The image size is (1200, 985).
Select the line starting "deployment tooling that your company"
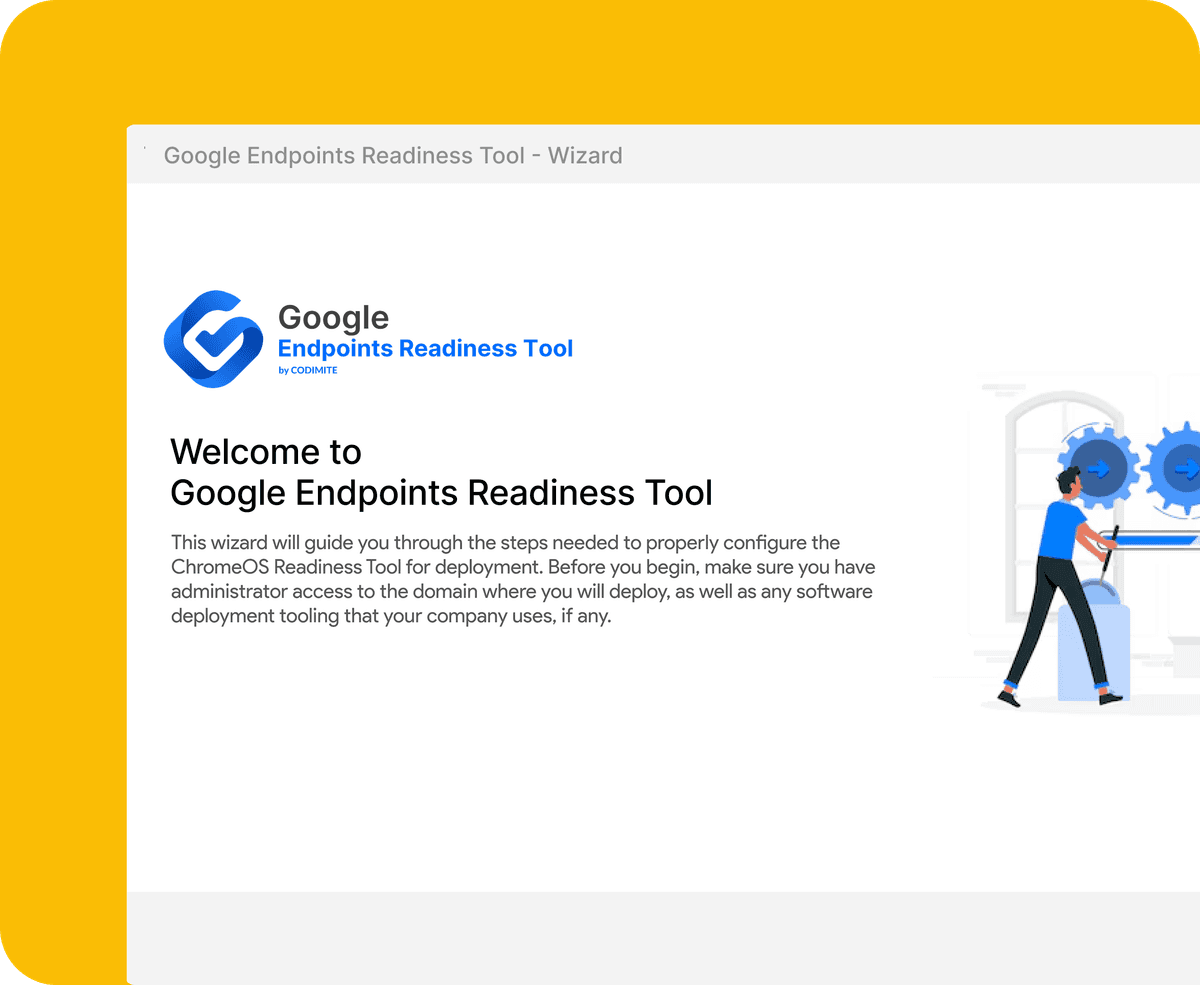tap(391, 616)
